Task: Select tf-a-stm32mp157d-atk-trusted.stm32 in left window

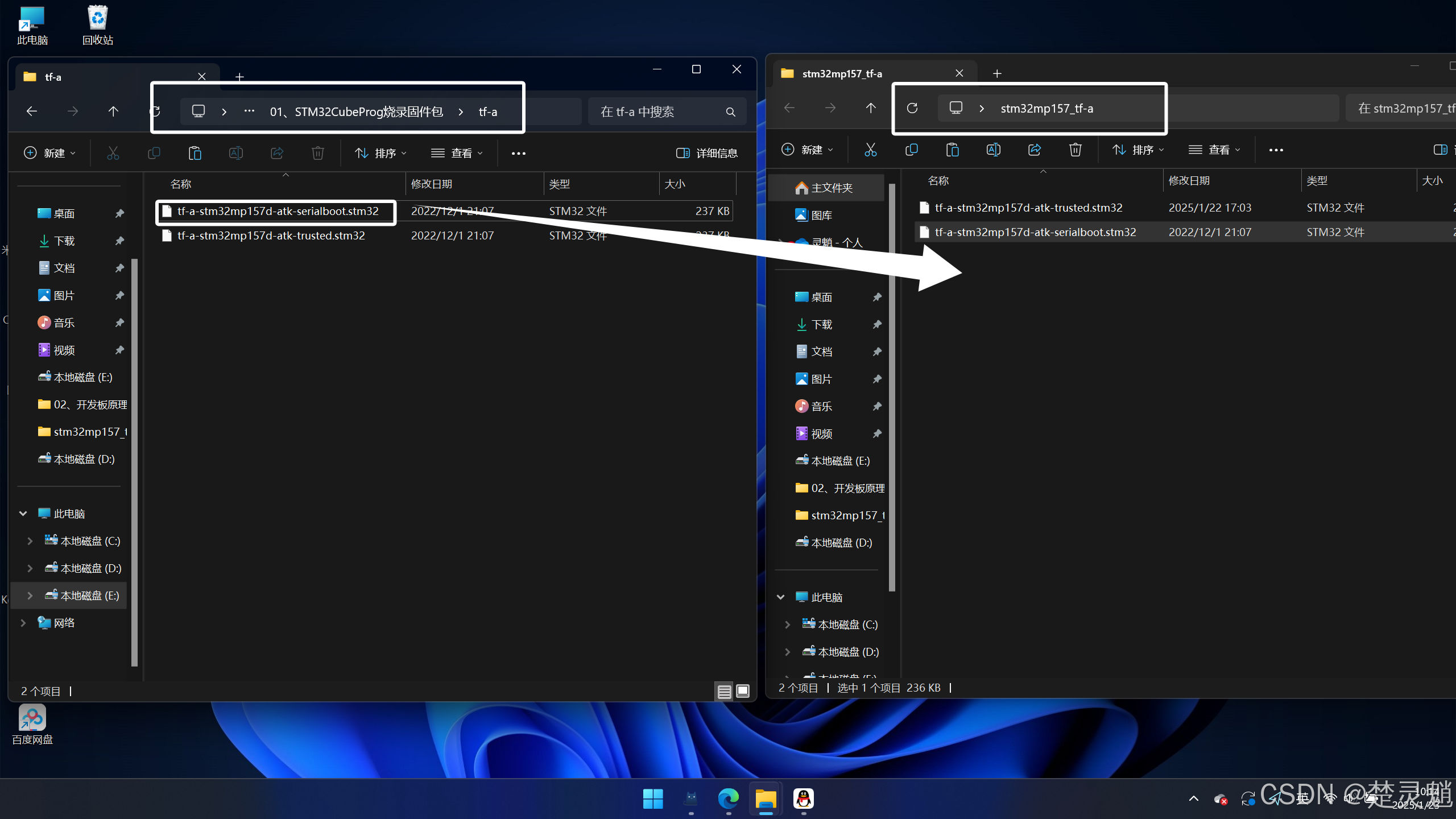Action: pos(271,235)
